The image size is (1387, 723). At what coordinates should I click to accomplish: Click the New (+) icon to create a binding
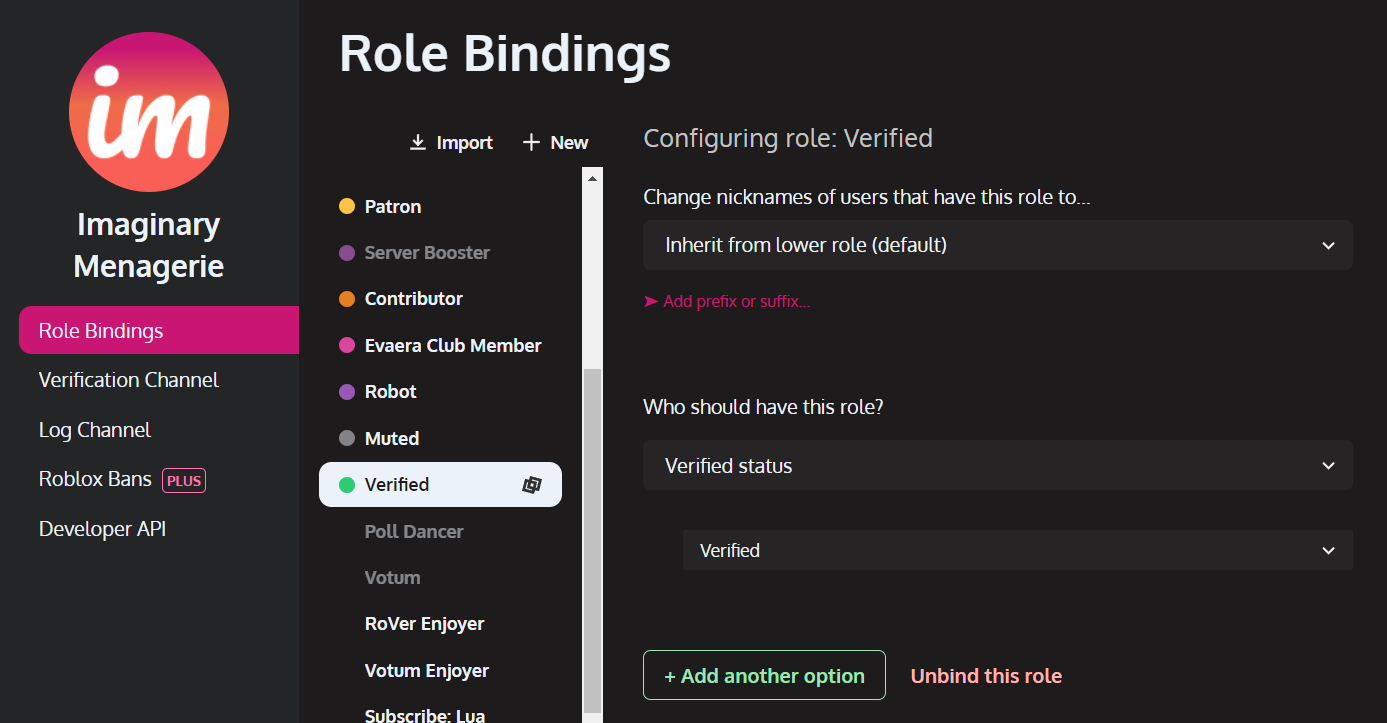point(529,142)
